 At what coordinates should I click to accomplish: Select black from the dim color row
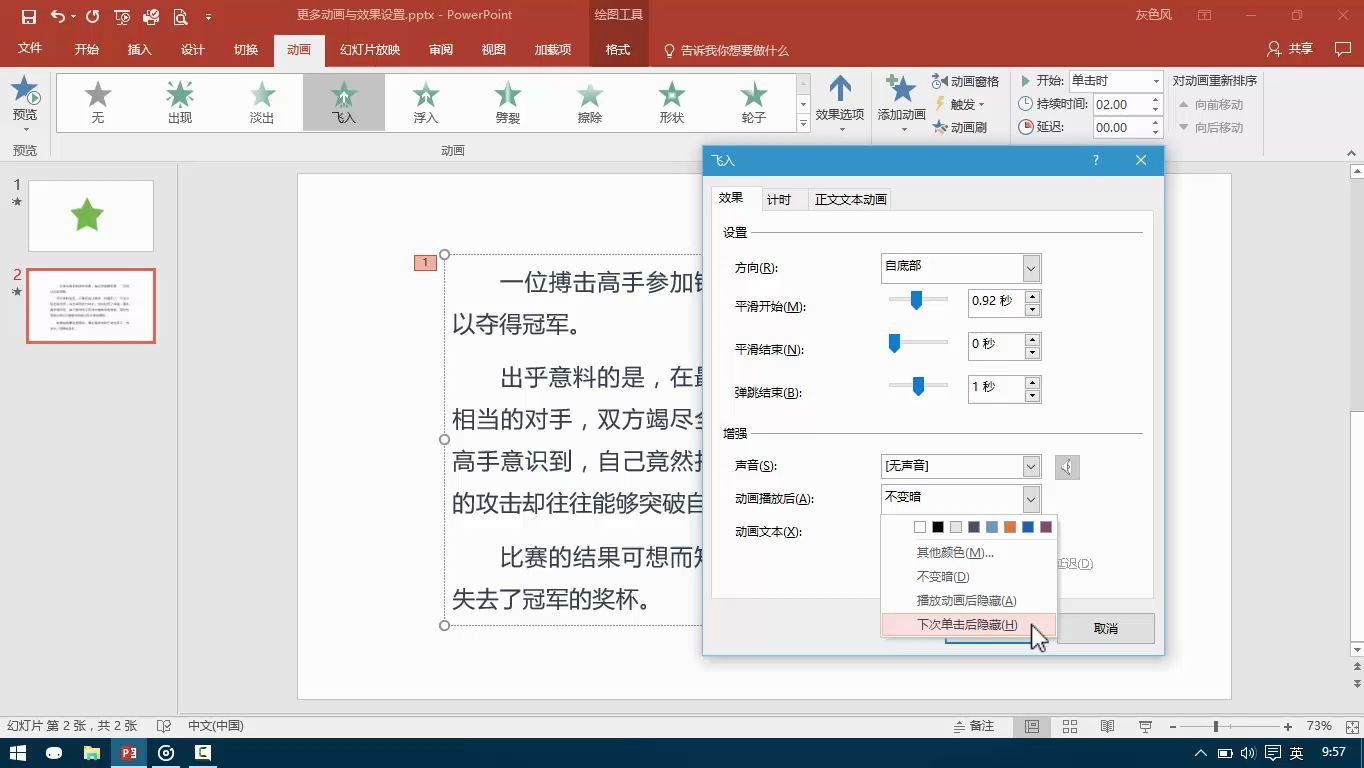(x=937, y=527)
